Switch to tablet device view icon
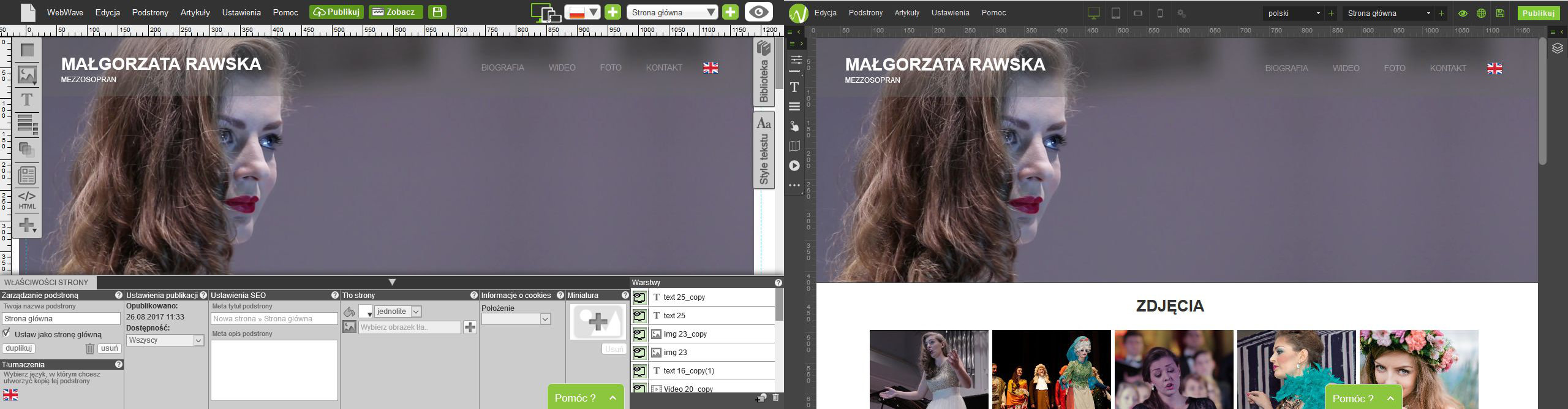 click(1116, 13)
